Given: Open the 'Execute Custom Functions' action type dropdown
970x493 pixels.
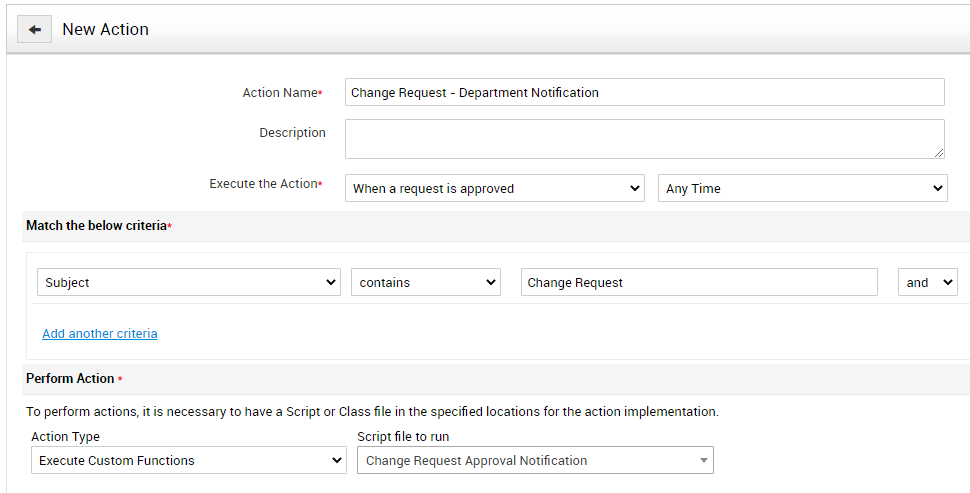Looking at the screenshot, I should click(188, 461).
